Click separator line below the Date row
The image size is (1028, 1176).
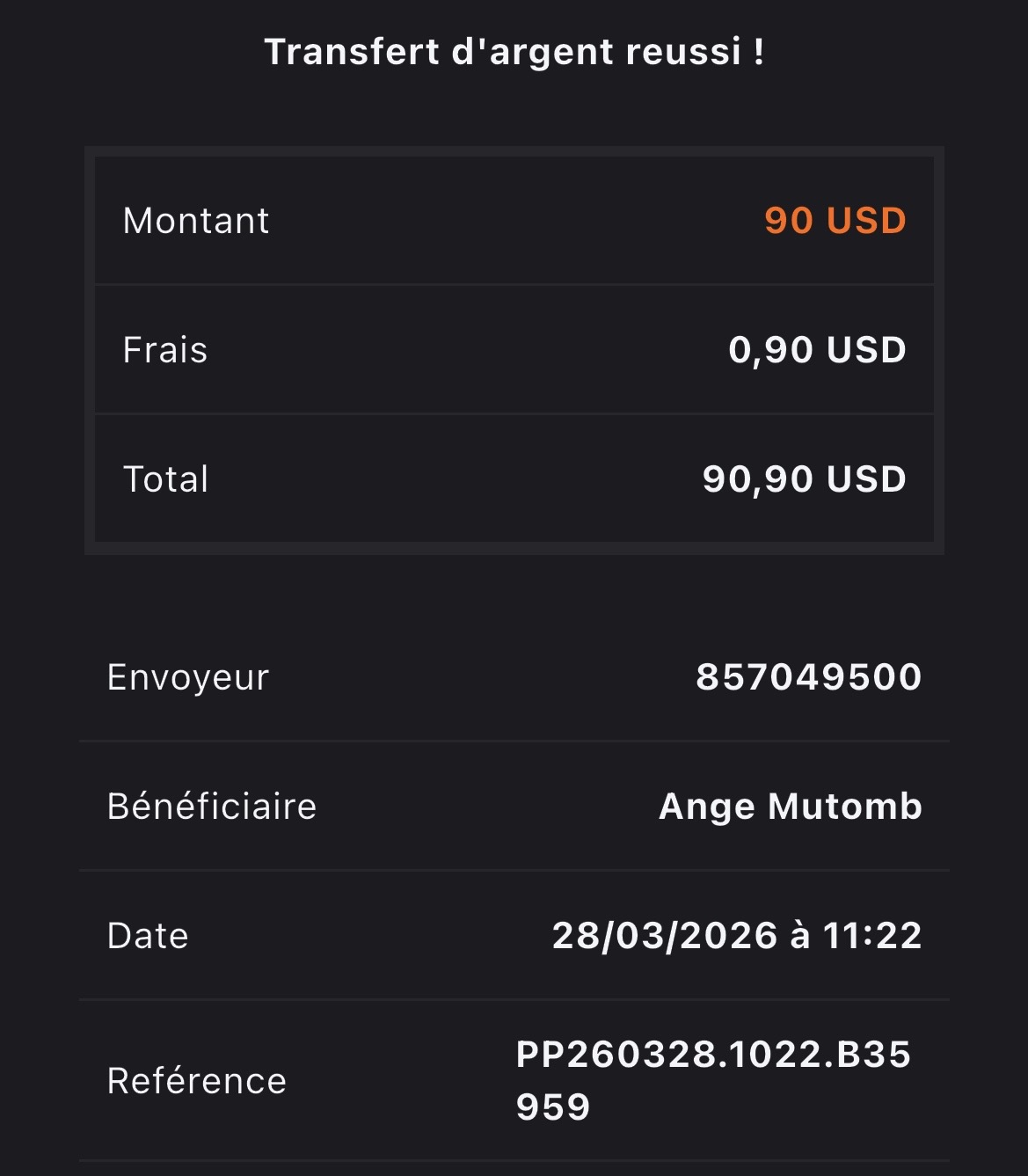click(514, 999)
